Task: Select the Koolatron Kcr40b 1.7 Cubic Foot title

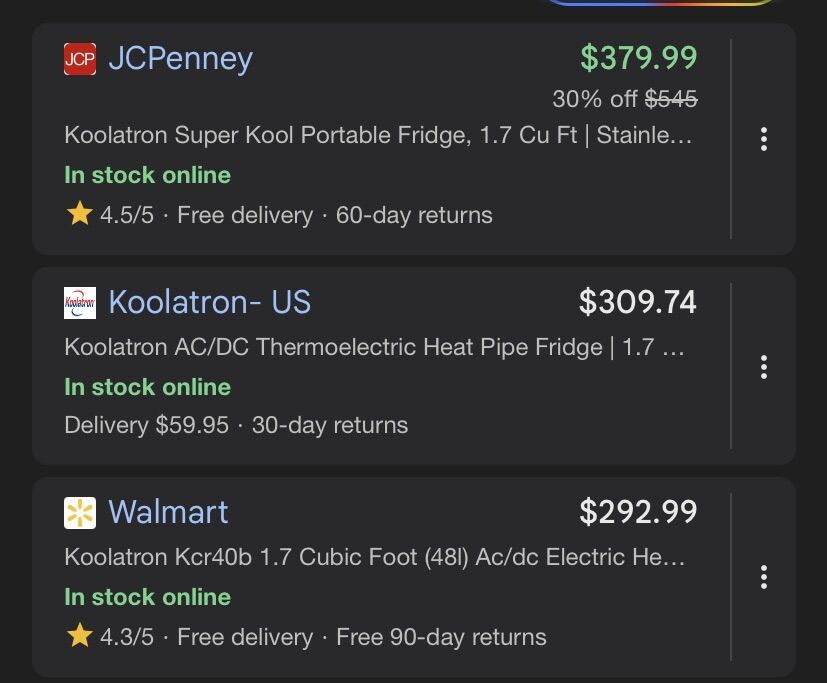Action: (x=374, y=557)
